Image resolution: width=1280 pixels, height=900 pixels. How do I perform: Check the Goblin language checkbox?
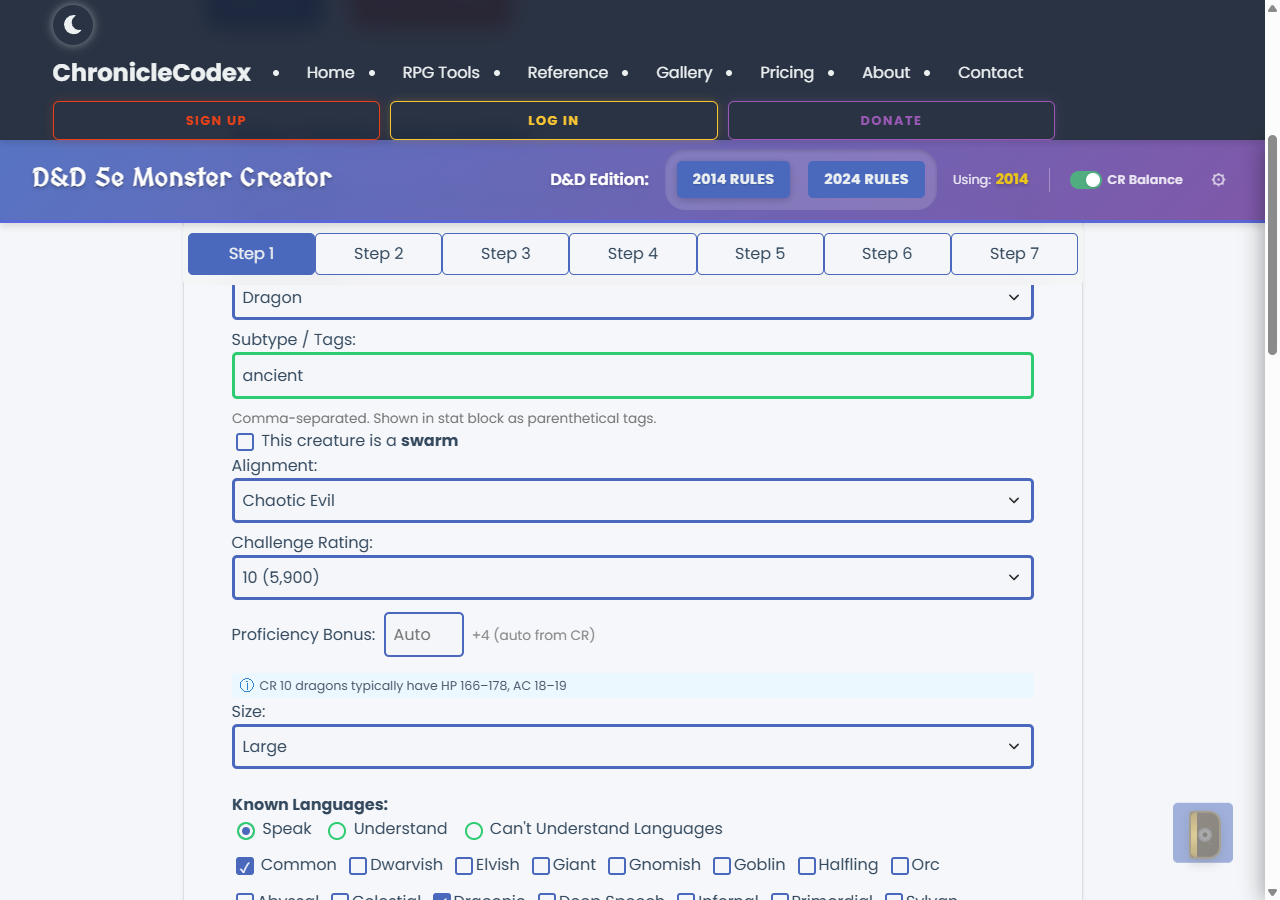(x=722, y=866)
